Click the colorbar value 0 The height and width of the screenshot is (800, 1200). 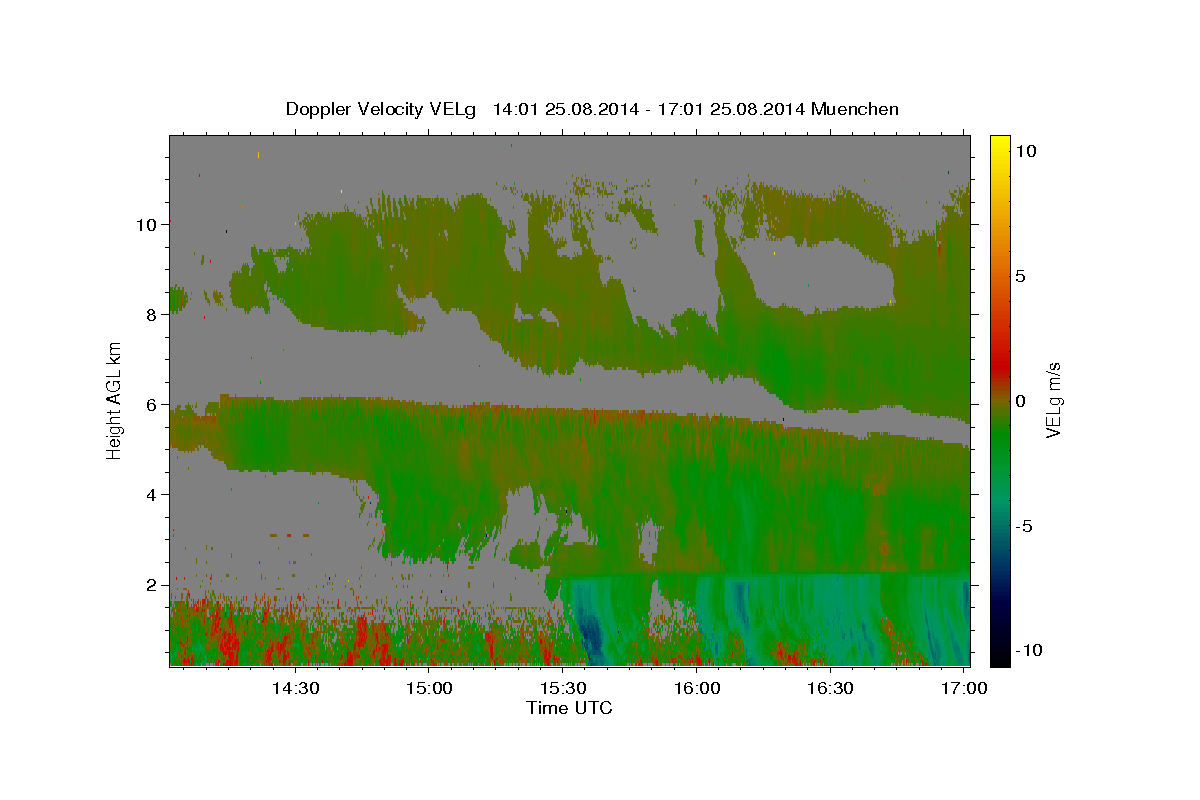tap(1020, 401)
